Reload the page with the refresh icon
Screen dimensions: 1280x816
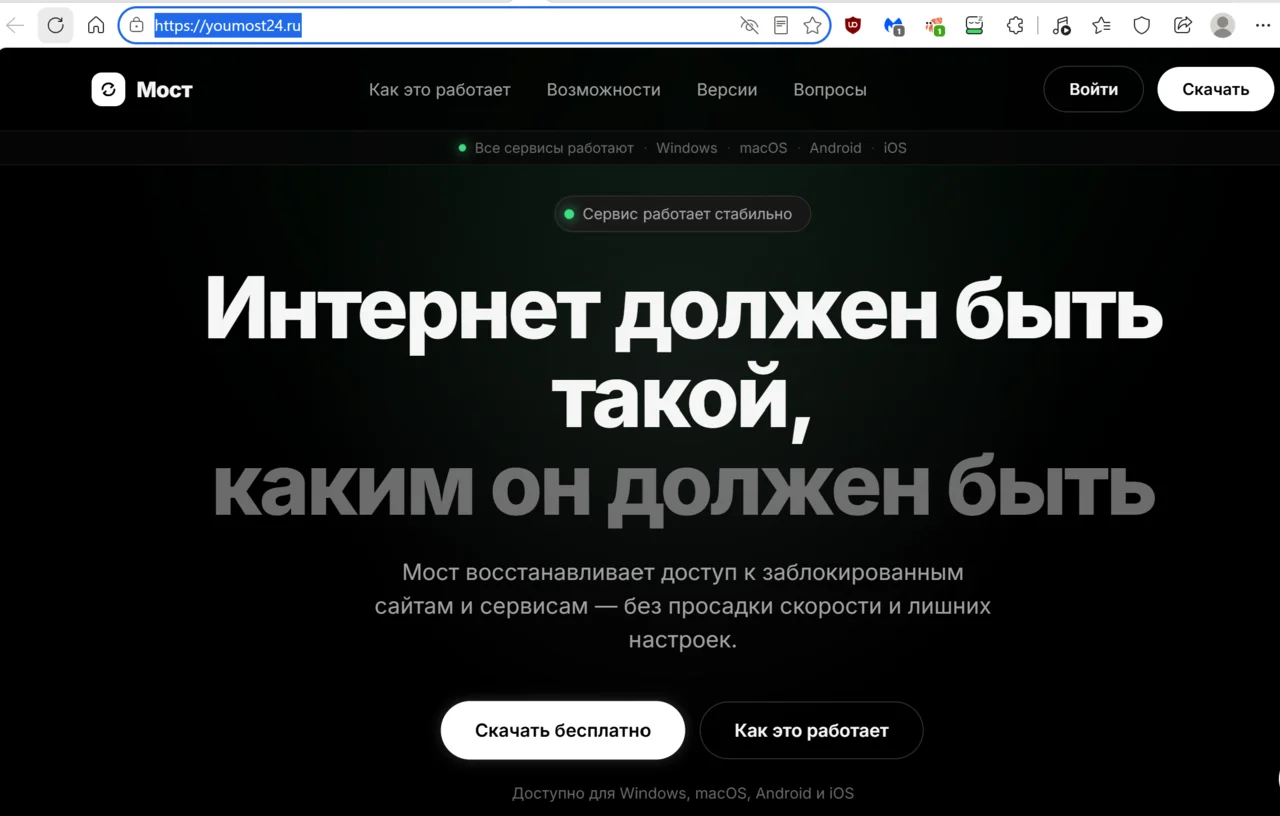click(x=55, y=26)
